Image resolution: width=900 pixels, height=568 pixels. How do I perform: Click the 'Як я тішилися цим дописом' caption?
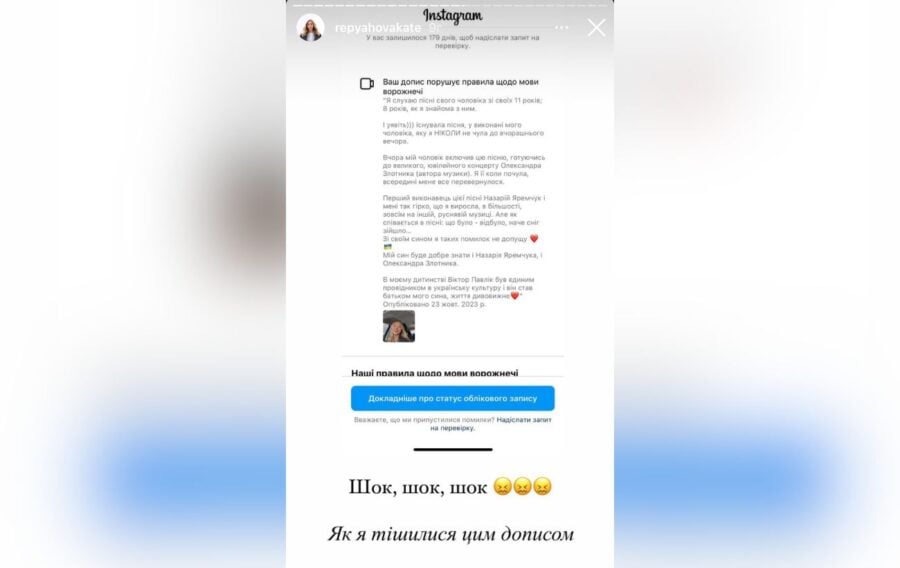(451, 534)
